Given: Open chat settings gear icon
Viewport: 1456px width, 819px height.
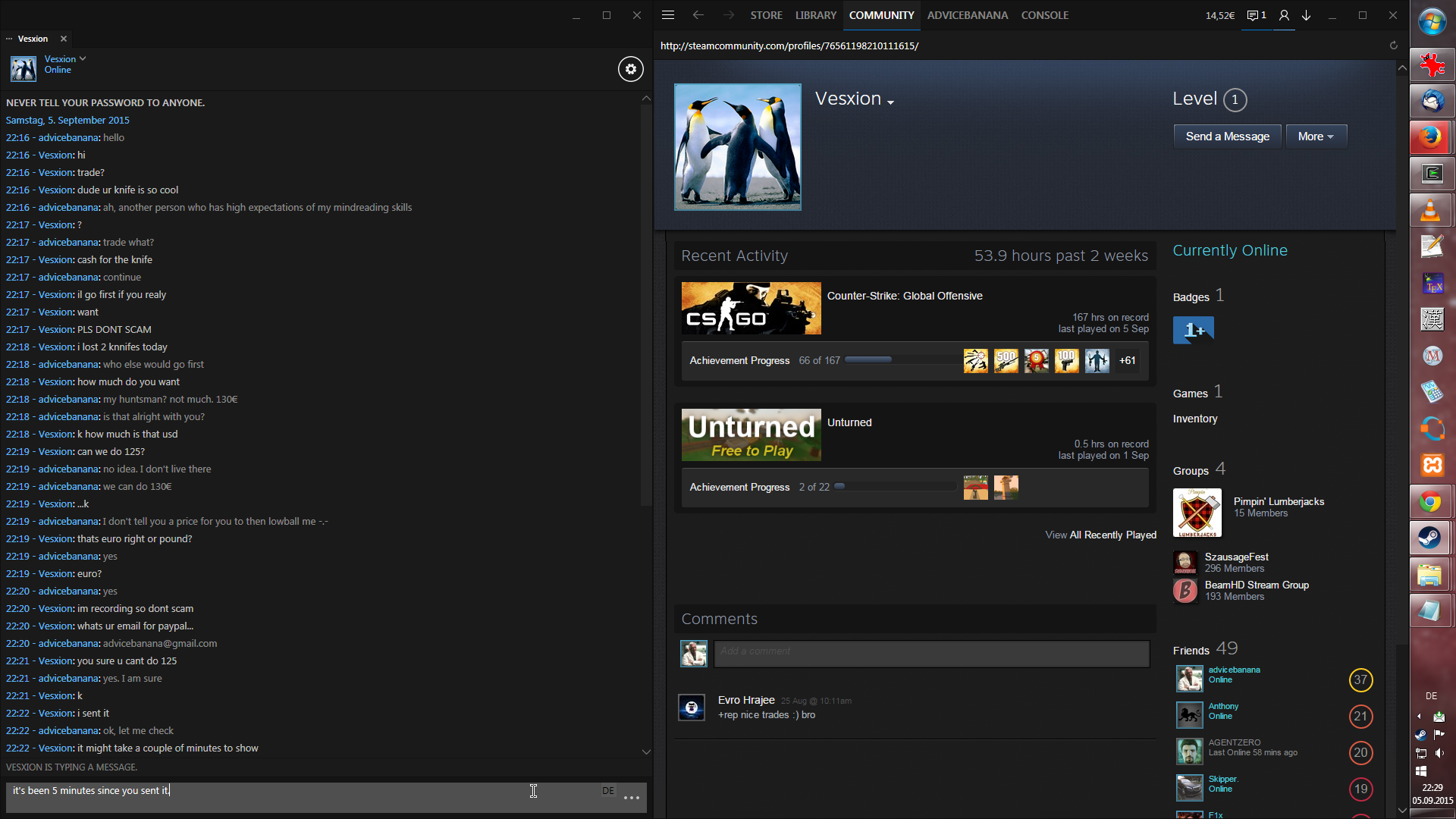Looking at the screenshot, I should pyautogui.click(x=630, y=69).
